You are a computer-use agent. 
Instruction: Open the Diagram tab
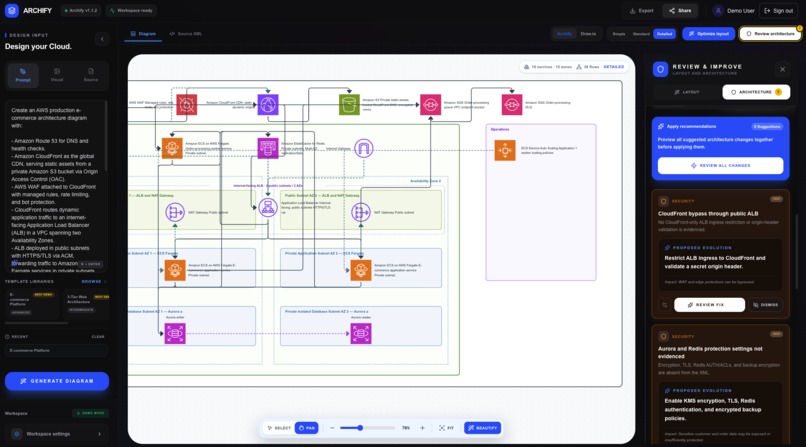click(143, 34)
